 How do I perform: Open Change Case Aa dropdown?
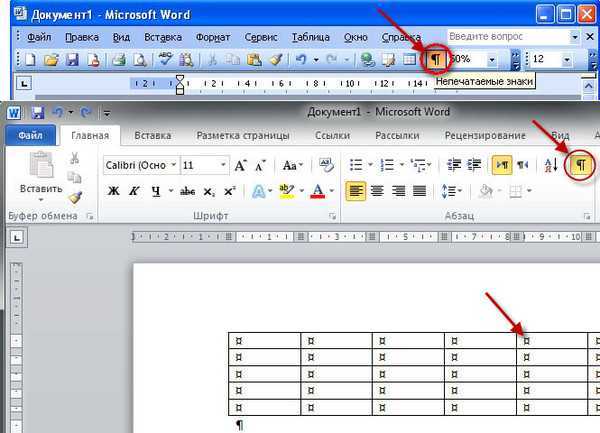[293, 165]
